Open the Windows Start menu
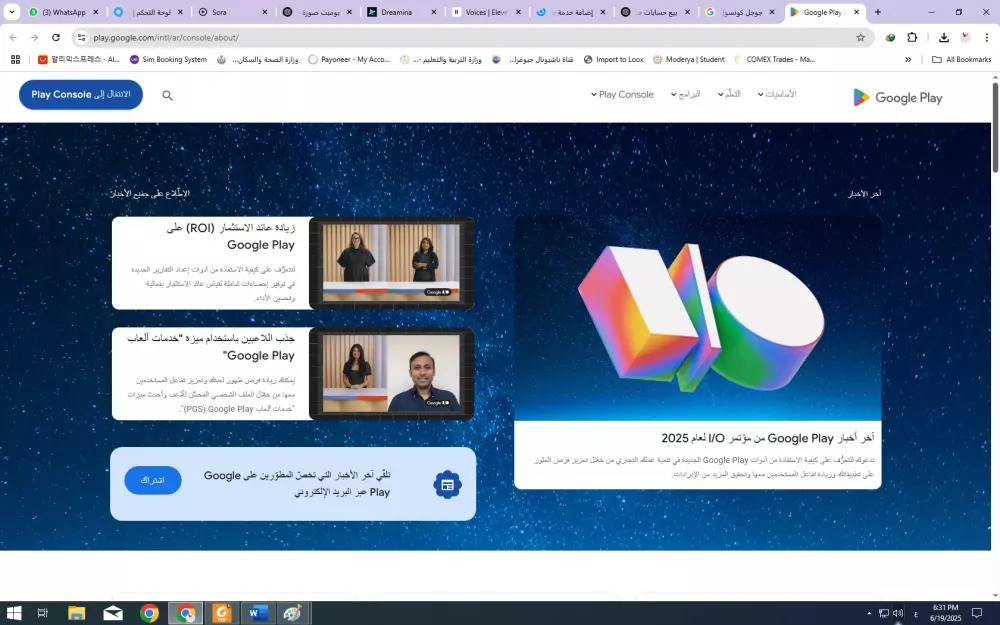Viewport: 1000px width, 625px height. 14,612
